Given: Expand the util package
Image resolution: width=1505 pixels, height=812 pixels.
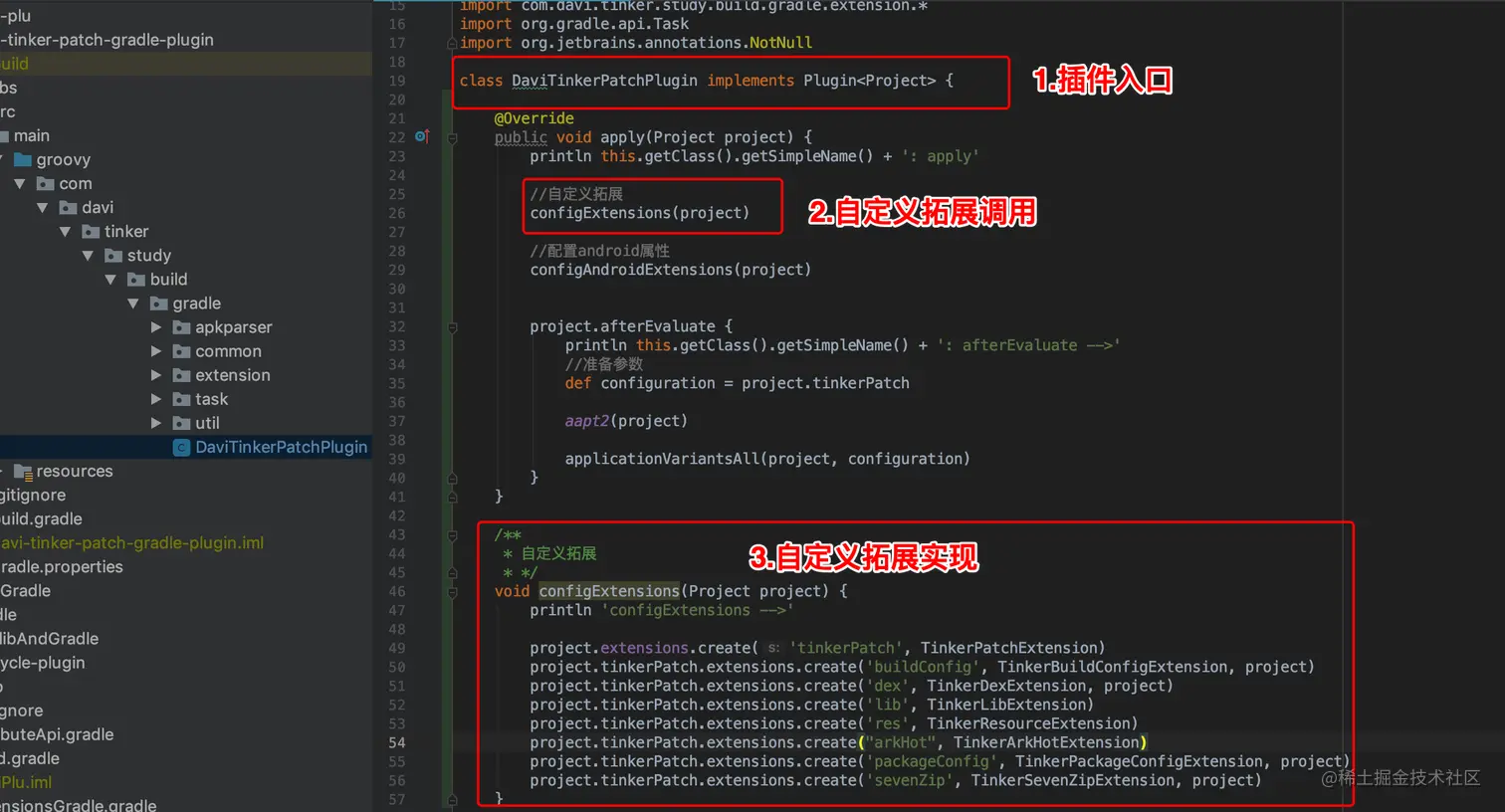Looking at the screenshot, I should tap(156, 423).
